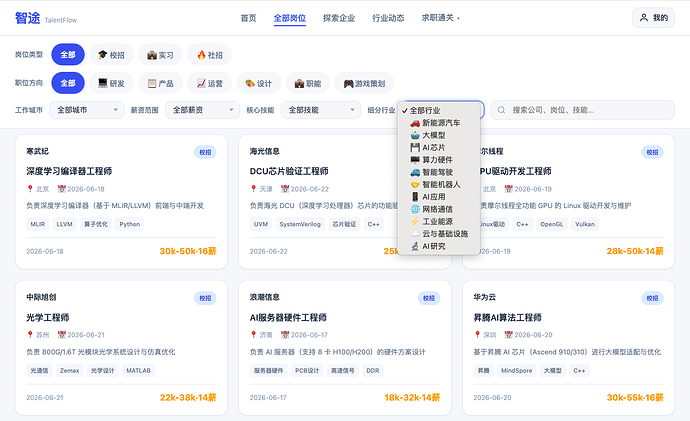Toggle the 产品 direction filter chip
The height and width of the screenshot is (421, 690).
click(160, 83)
